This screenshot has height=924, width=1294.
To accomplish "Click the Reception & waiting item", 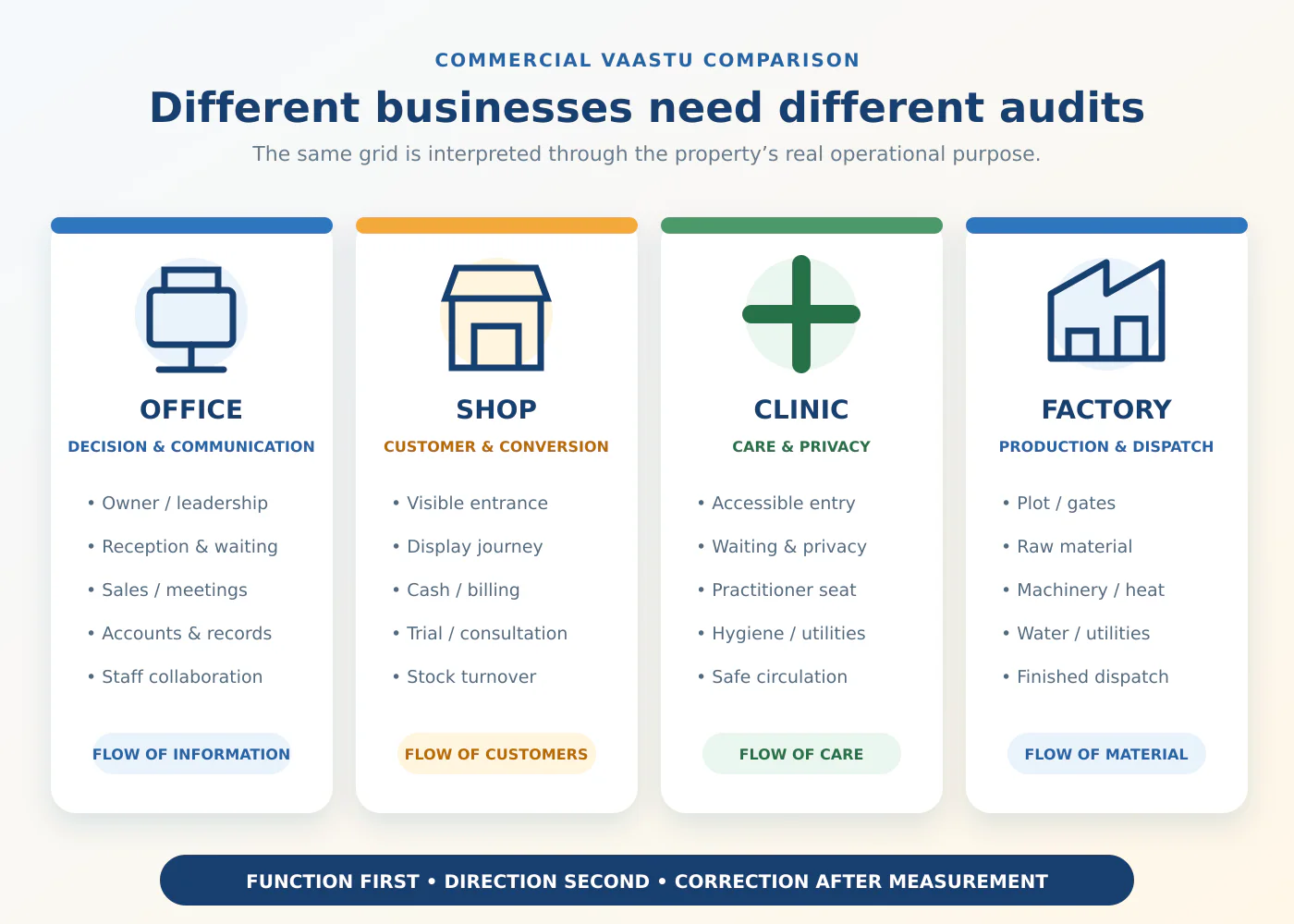I will point(182,547).
